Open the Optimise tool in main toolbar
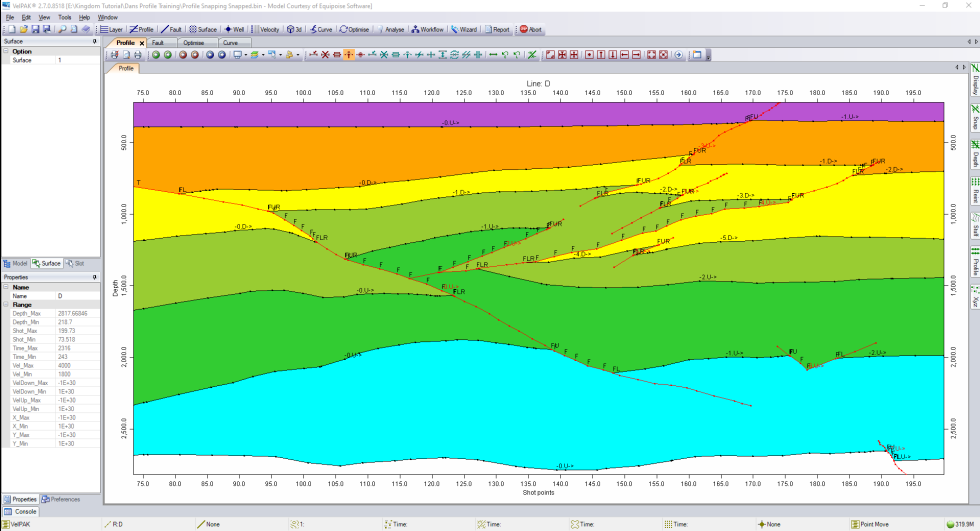 pyautogui.click(x=354, y=29)
